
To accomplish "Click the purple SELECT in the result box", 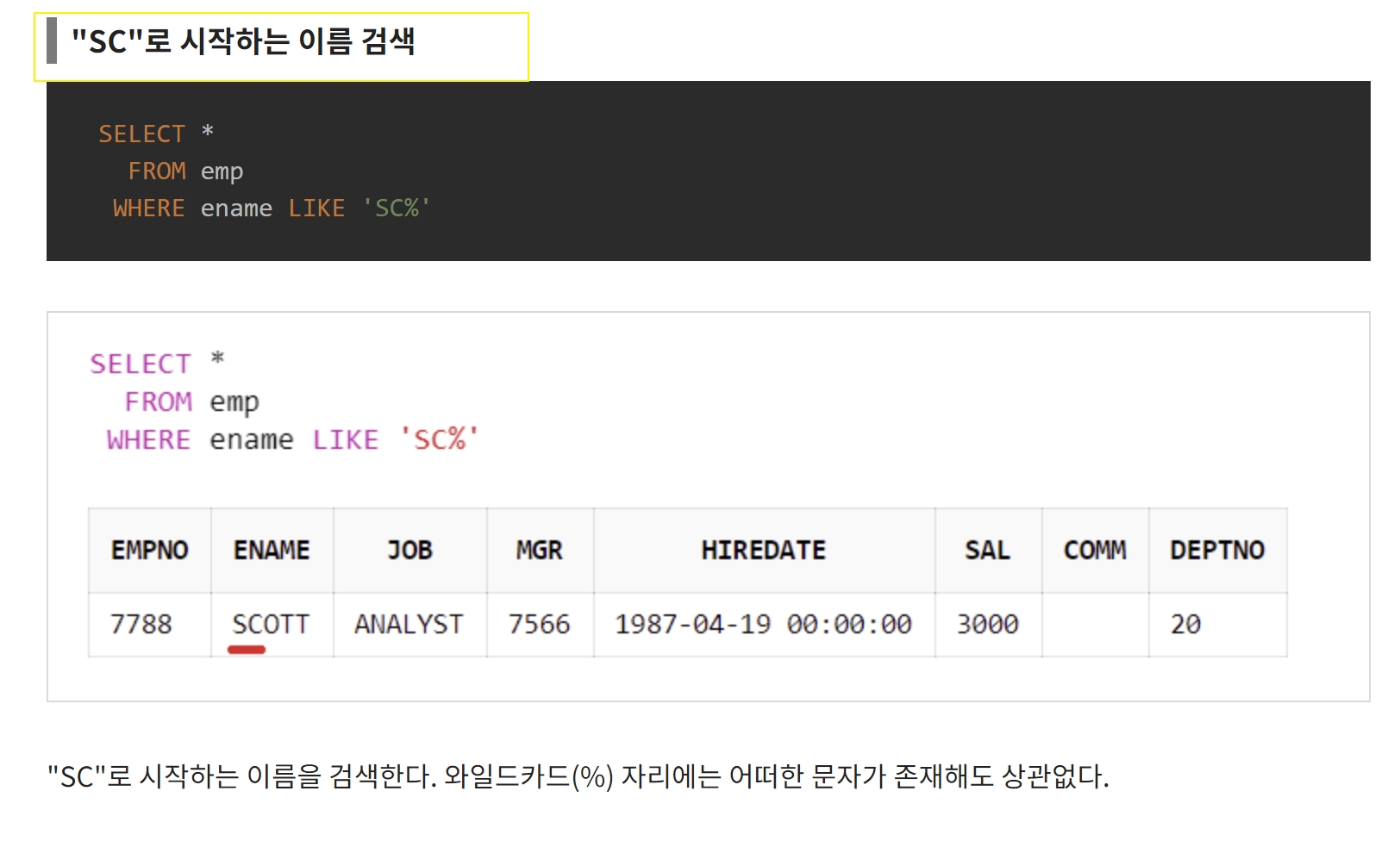I will coord(140,364).
